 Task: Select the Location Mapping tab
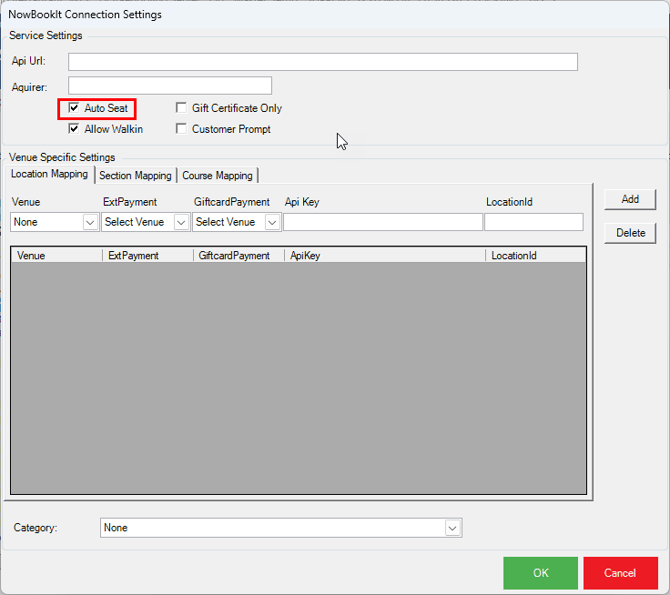click(49, 175)
